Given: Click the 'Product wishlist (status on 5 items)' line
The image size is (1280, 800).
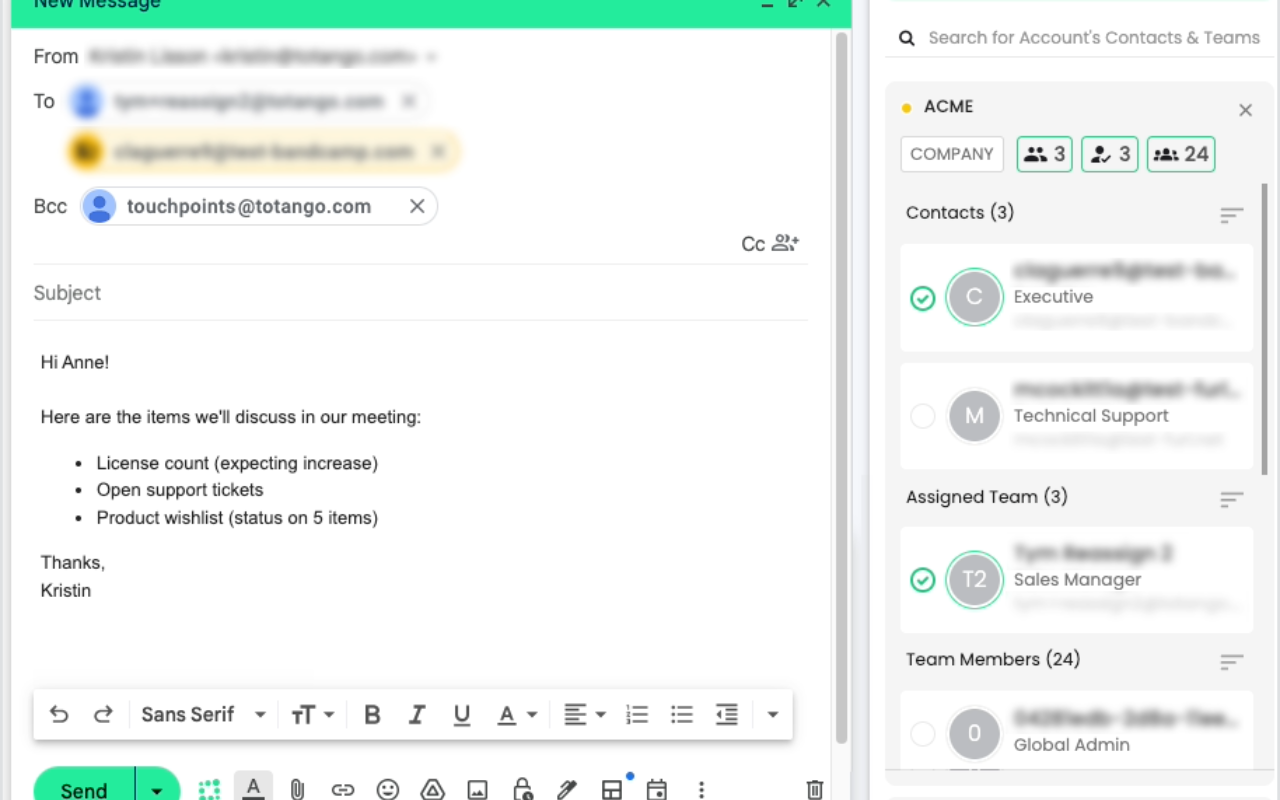Looking at the screenshot, I should point(237,518).
